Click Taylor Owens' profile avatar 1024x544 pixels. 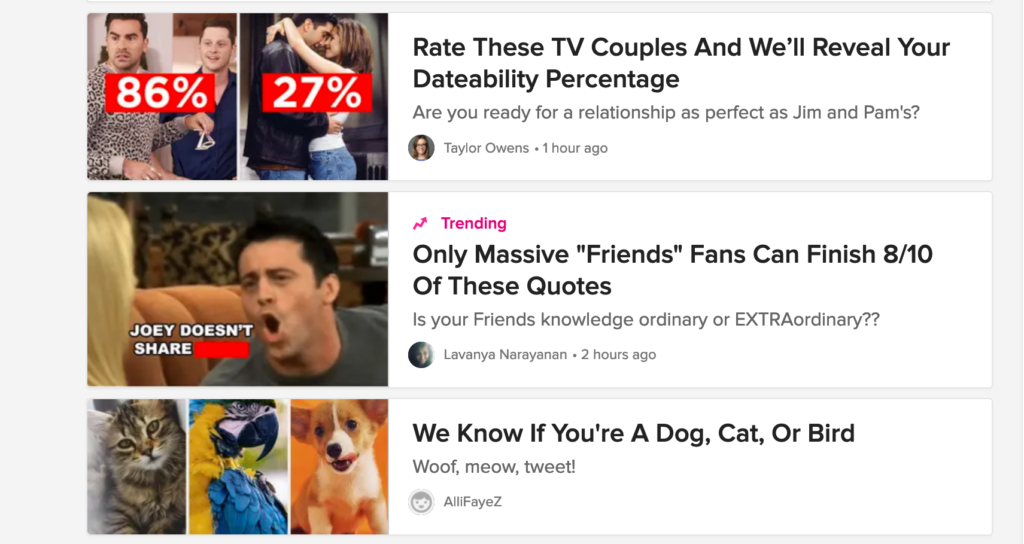tap(421, 148)
